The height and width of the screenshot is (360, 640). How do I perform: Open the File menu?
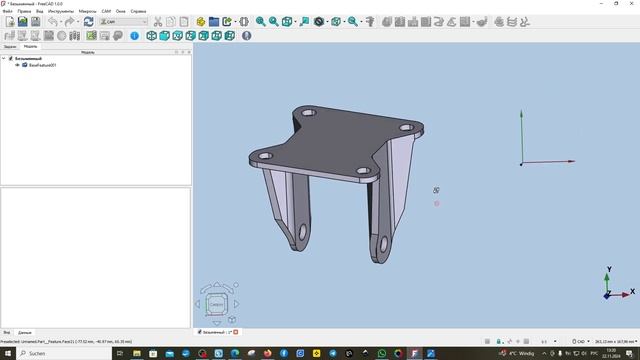click(x=7, y=11)
